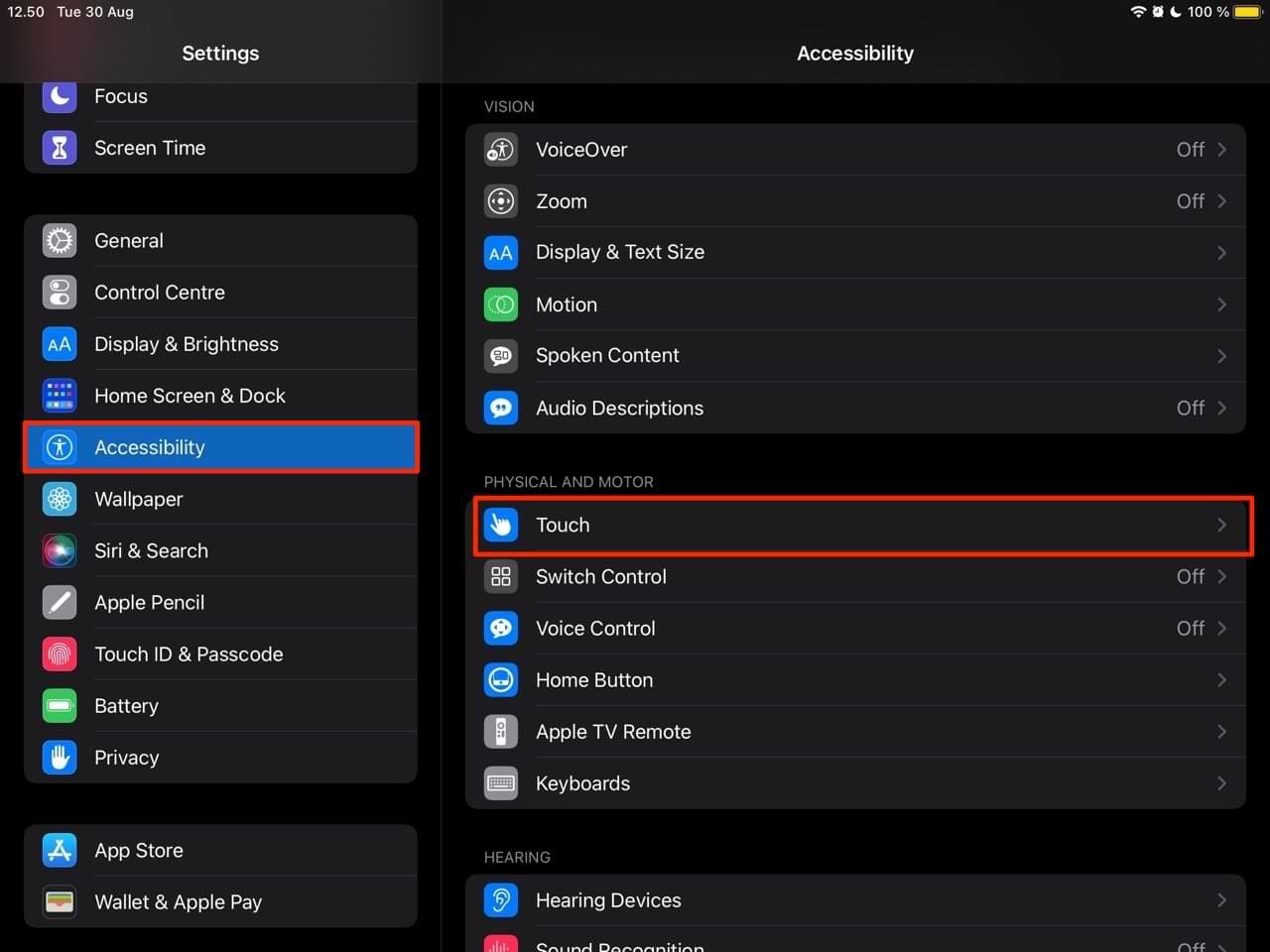This screenshot has width=1270, height=952.
Task: Tap the Apple TV Remote icon
Action: [501, 731]
